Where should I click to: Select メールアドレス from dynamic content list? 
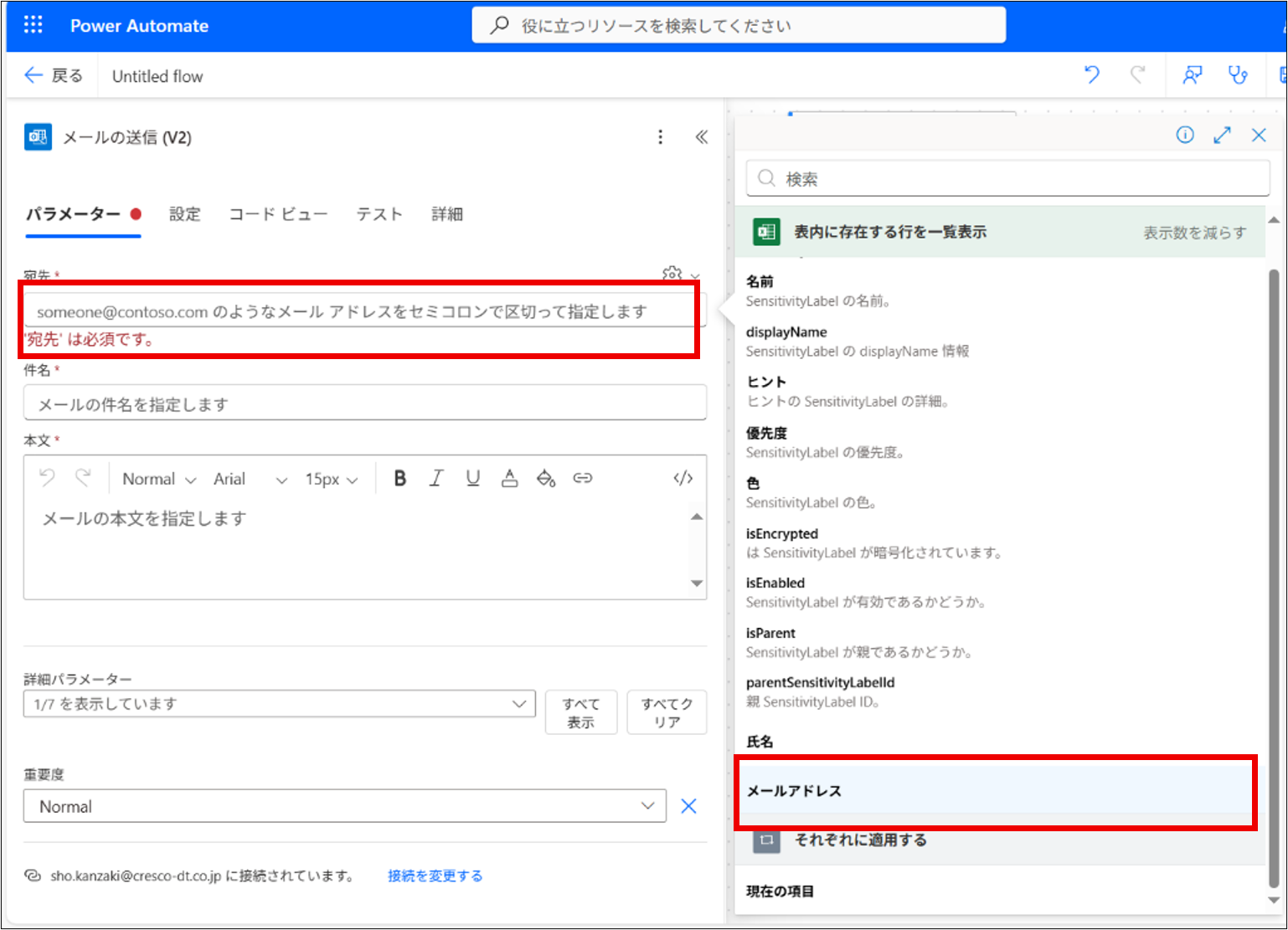click(x=794, y=791)
